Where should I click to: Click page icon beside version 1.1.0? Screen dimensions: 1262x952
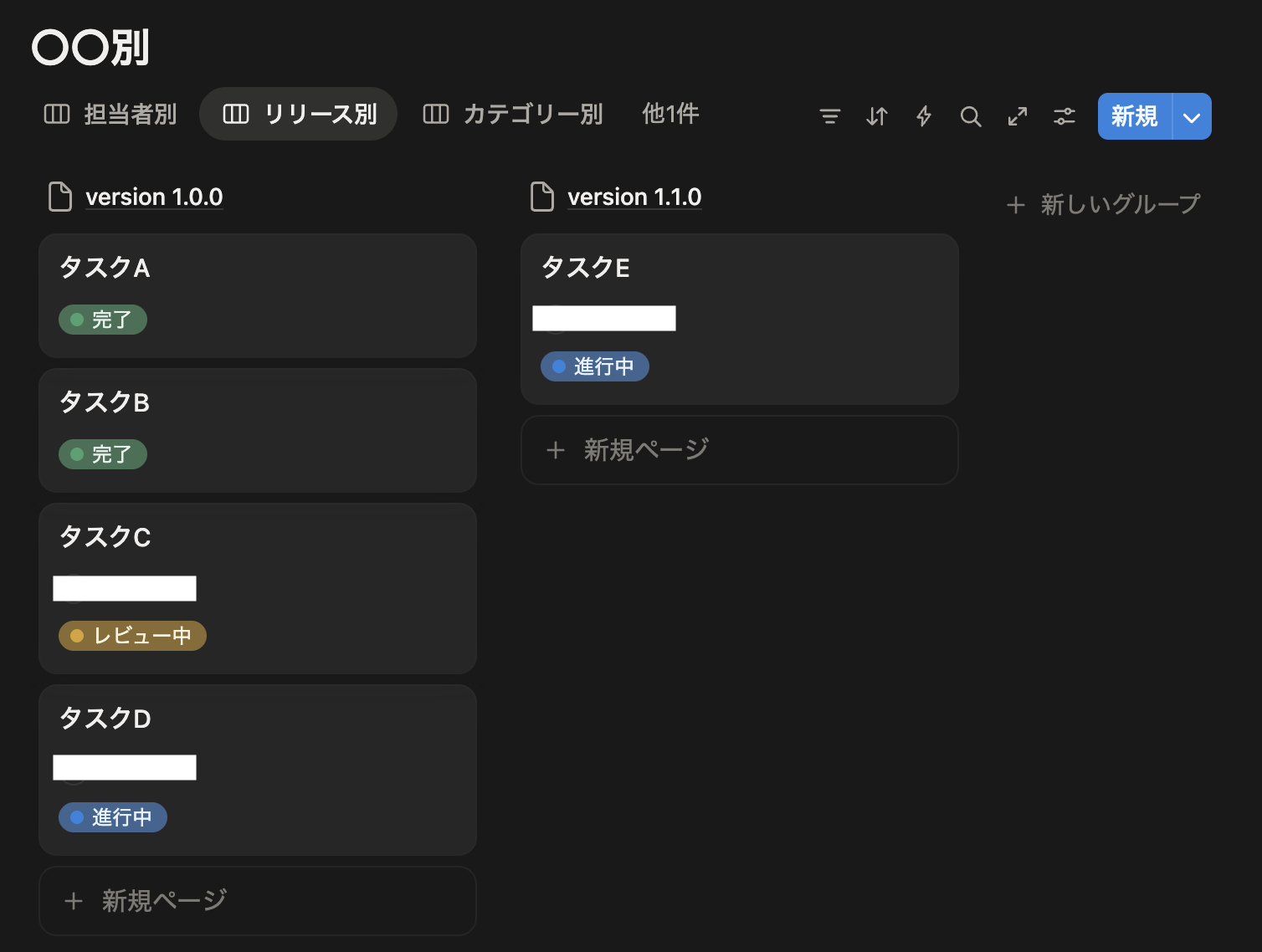[542, 197]
